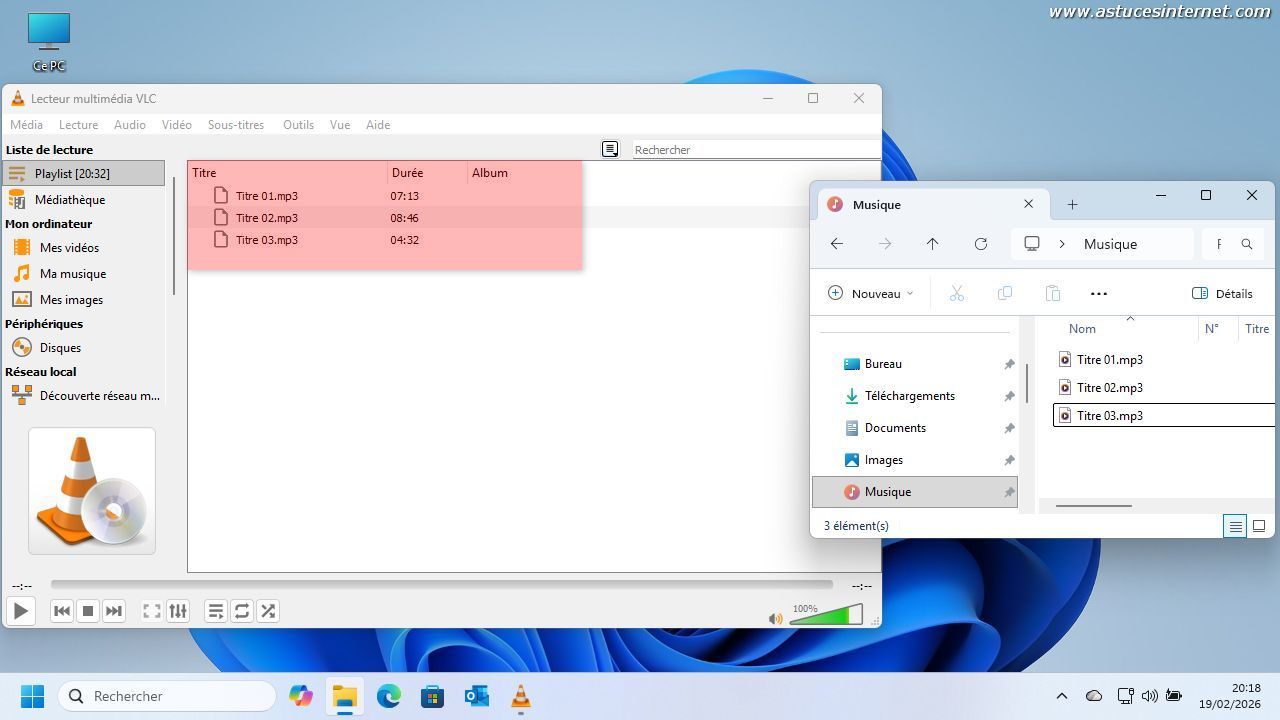Open the three-dots more options menu
The image size is (1280, 720).
[1099, 293]
